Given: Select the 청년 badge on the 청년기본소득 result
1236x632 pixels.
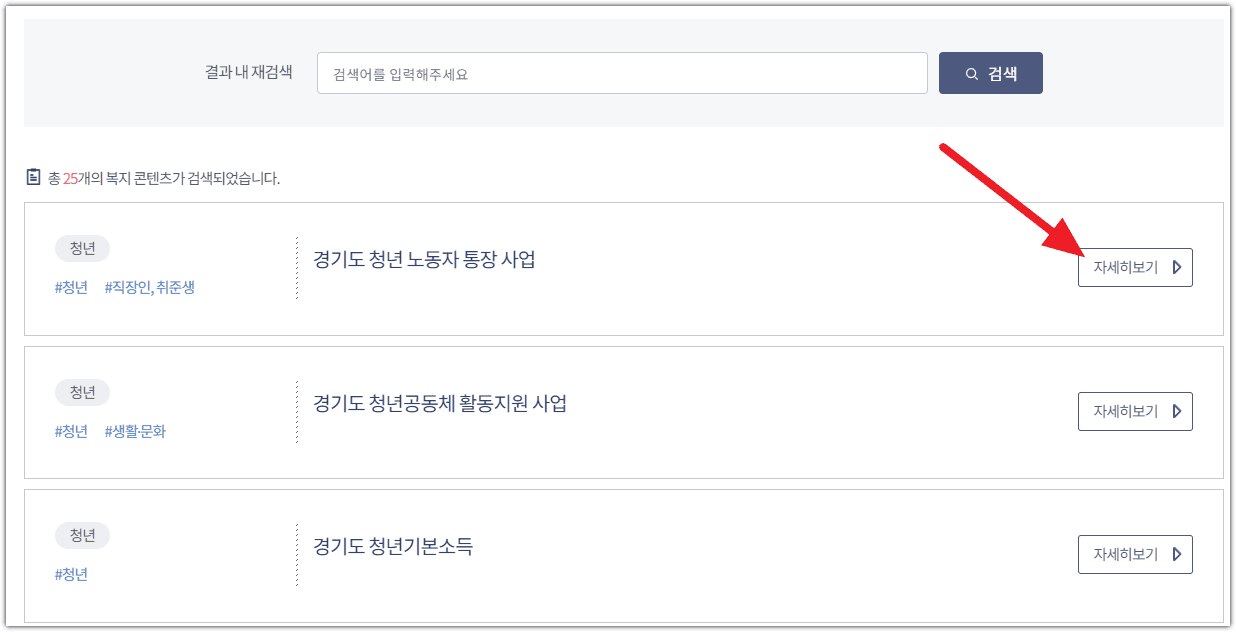Looking at the screenshot, I should point(83,535).
